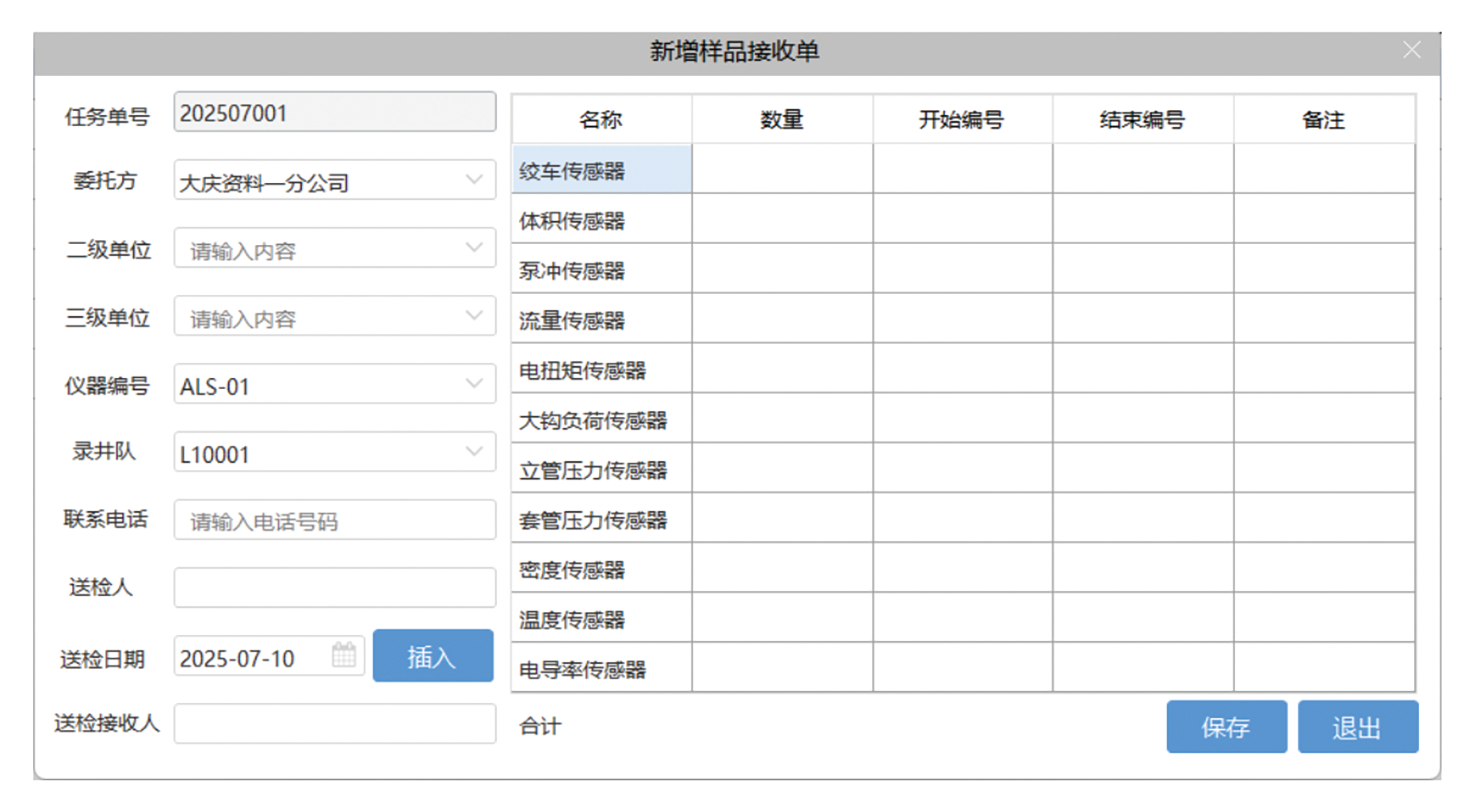Click the calendar icon in 送检日期 field
The width and height of the screenshot is (1476, 810).
(x=344, y=657)
